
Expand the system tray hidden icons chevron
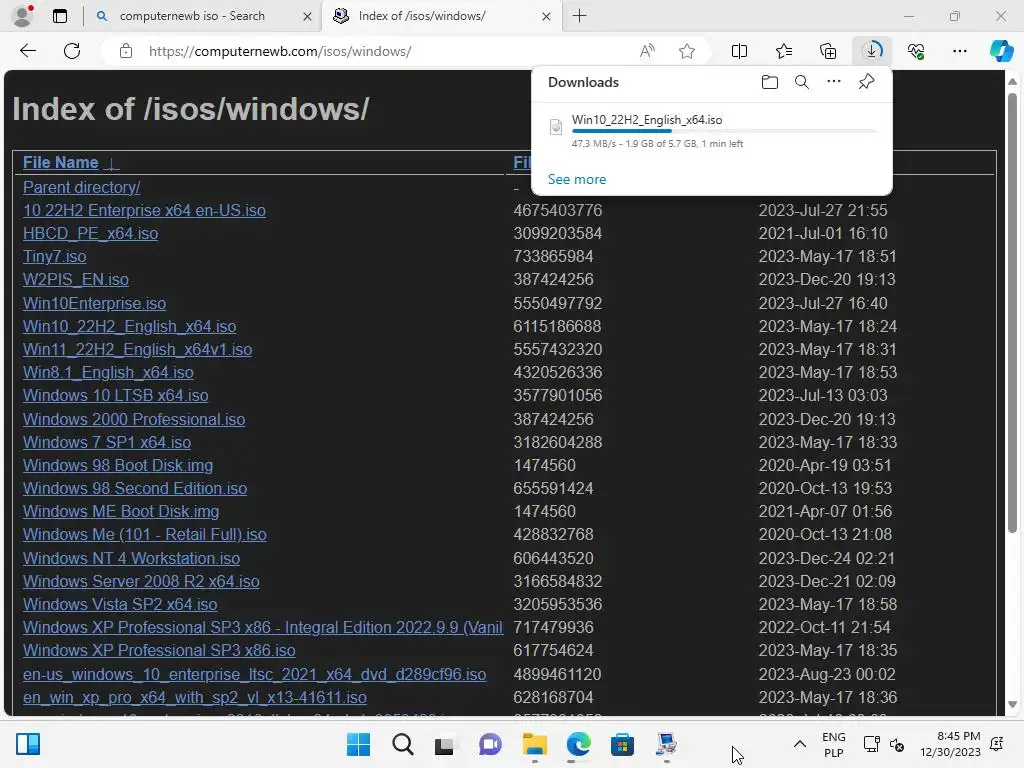tap(799, 744)
